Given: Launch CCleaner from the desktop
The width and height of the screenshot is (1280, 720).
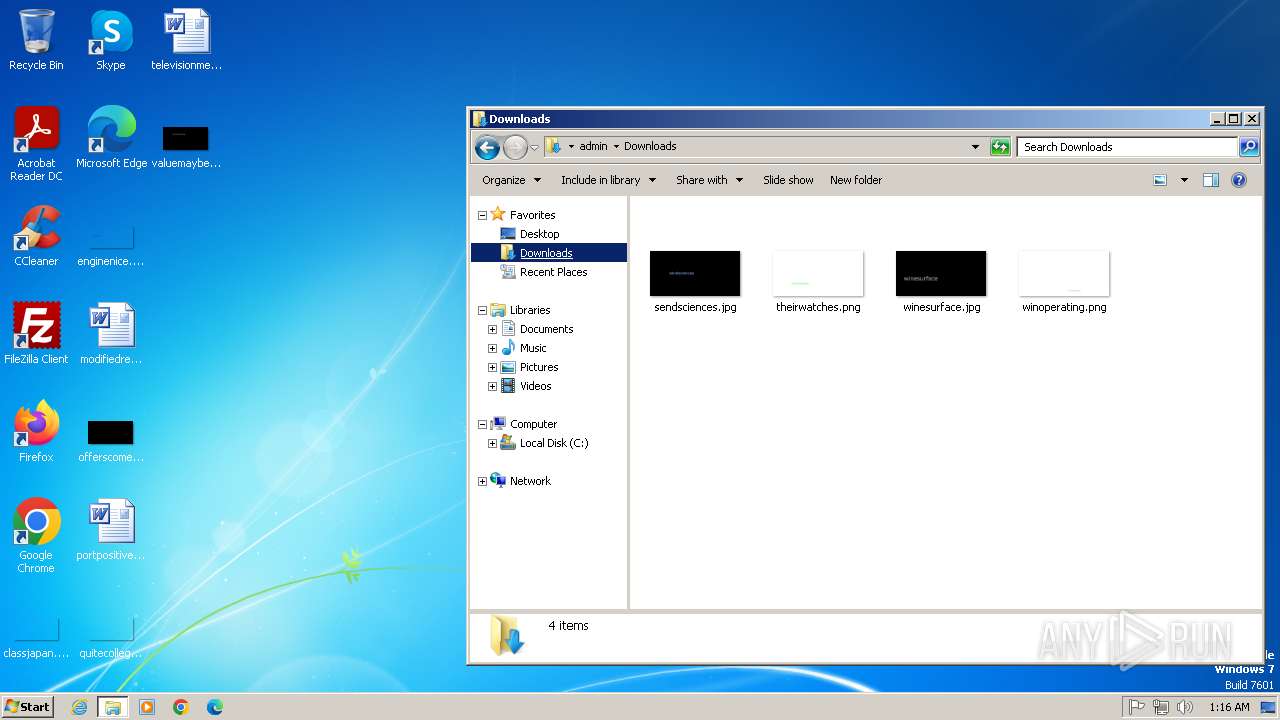Looking at the screenshot, I should click(x=36, y=236).
